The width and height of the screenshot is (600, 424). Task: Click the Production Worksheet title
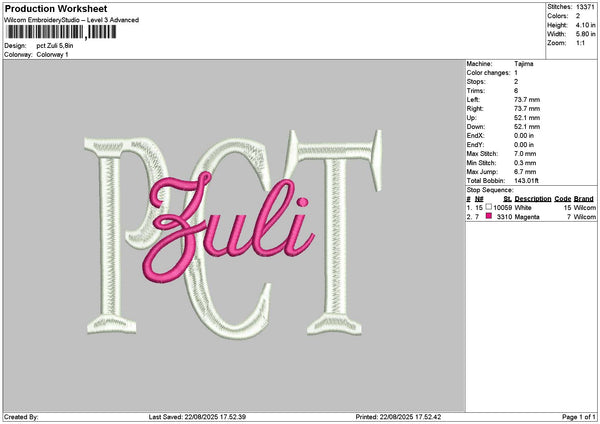coord(56,8)
